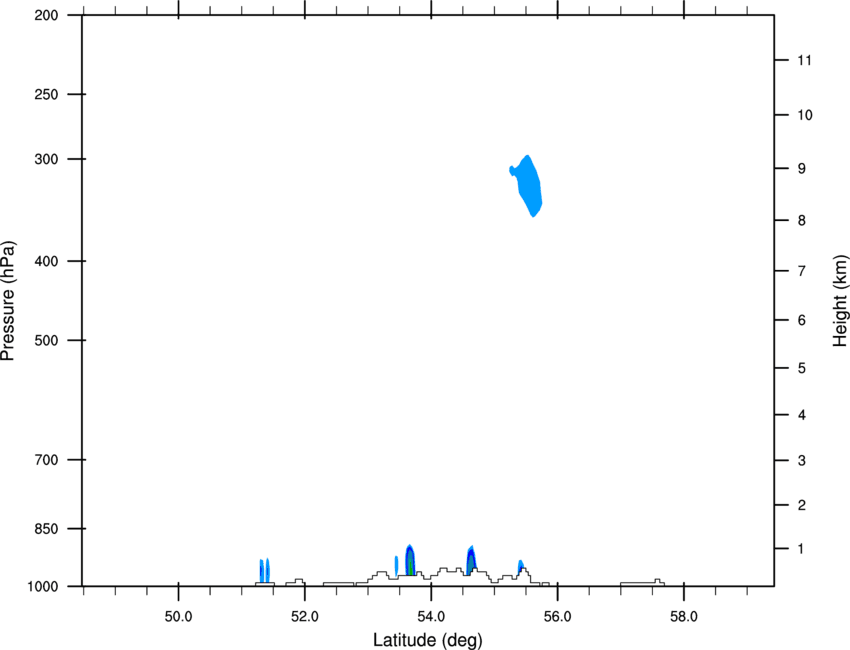Click the 'Latitude (deg)' axis title
The width and height of the screenshot is (850, 650).
tap(427, 640)
